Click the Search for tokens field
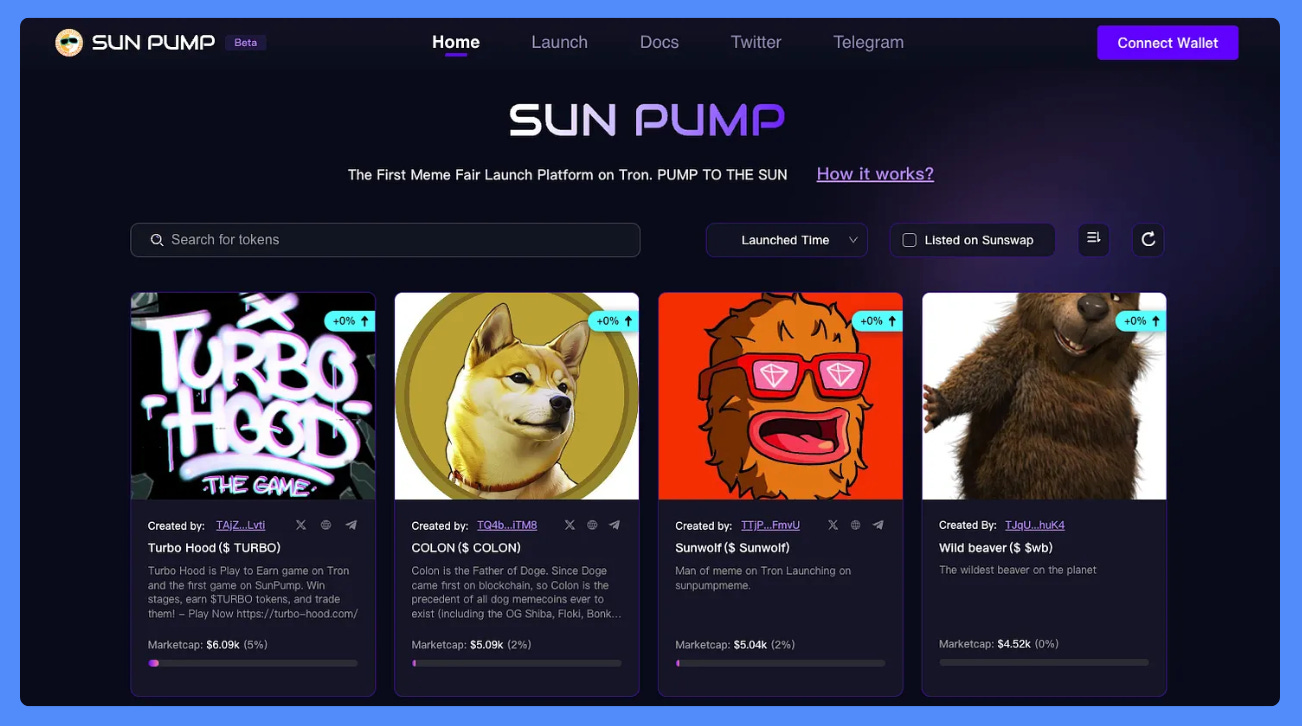Screen dimensions: 1302x726 (385, 240)
